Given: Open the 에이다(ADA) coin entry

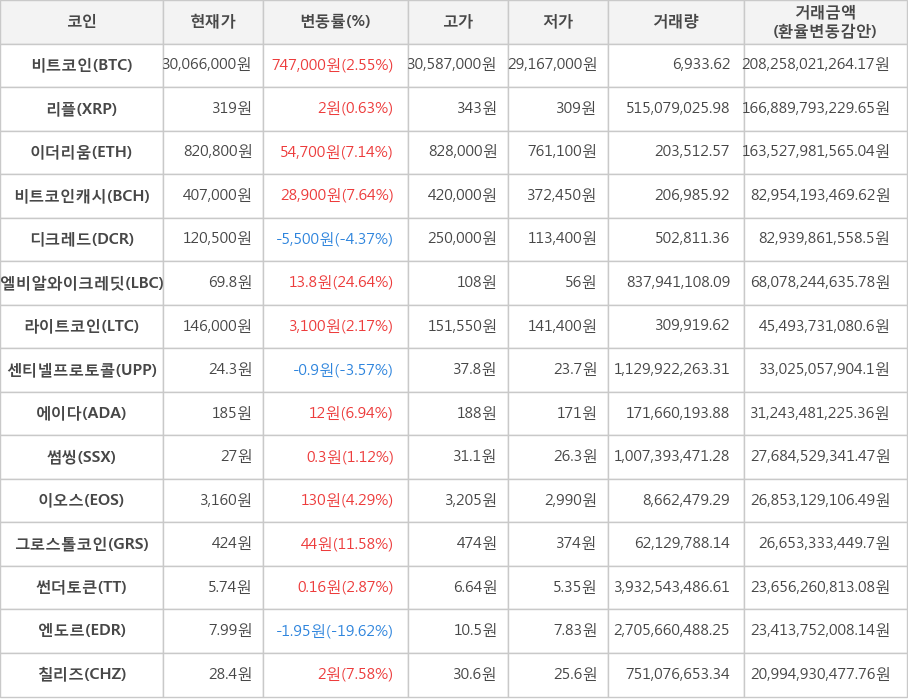Looking at the screenshot, I should [82, 413].
